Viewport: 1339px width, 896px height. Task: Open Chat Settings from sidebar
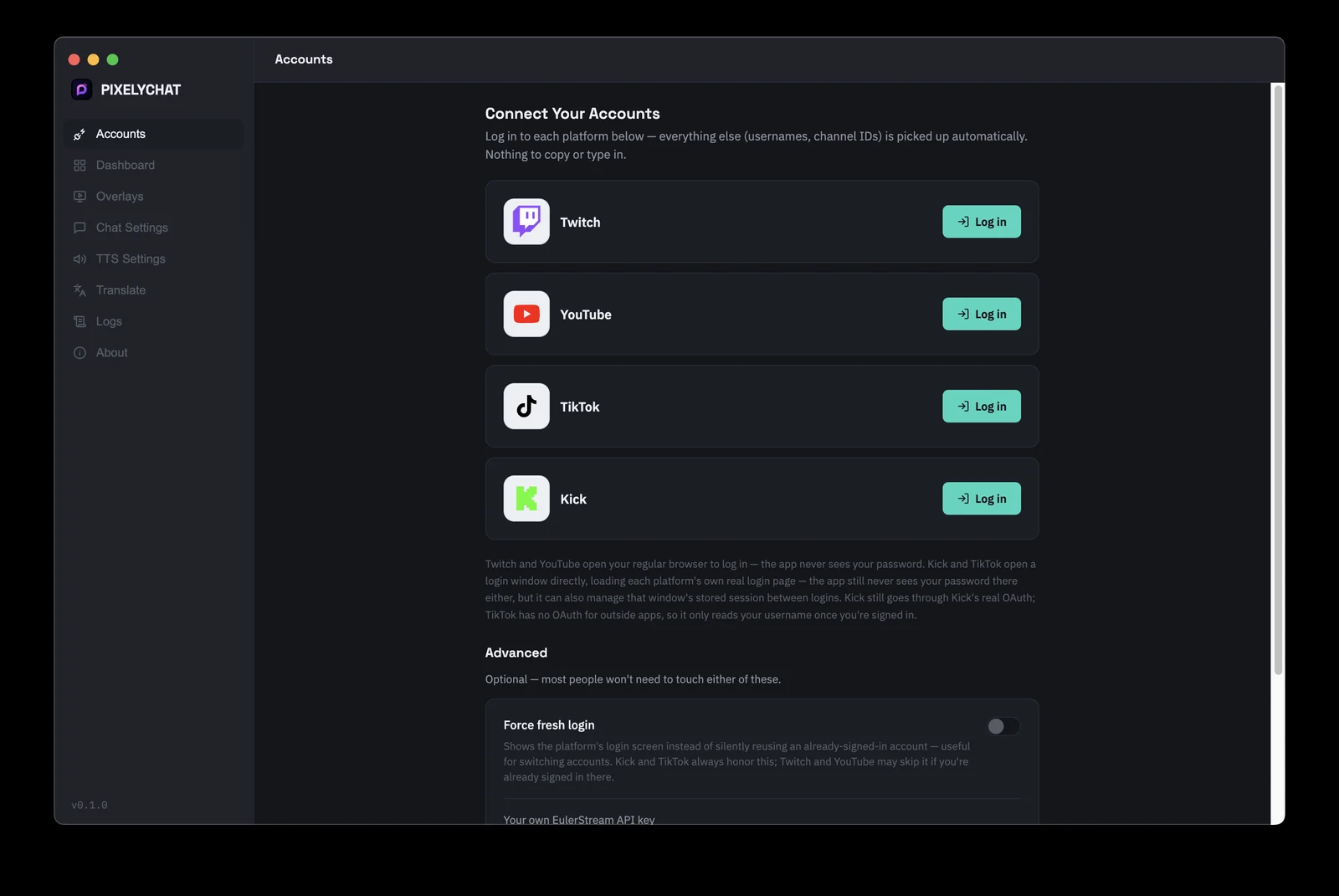(x=153, y=228)
